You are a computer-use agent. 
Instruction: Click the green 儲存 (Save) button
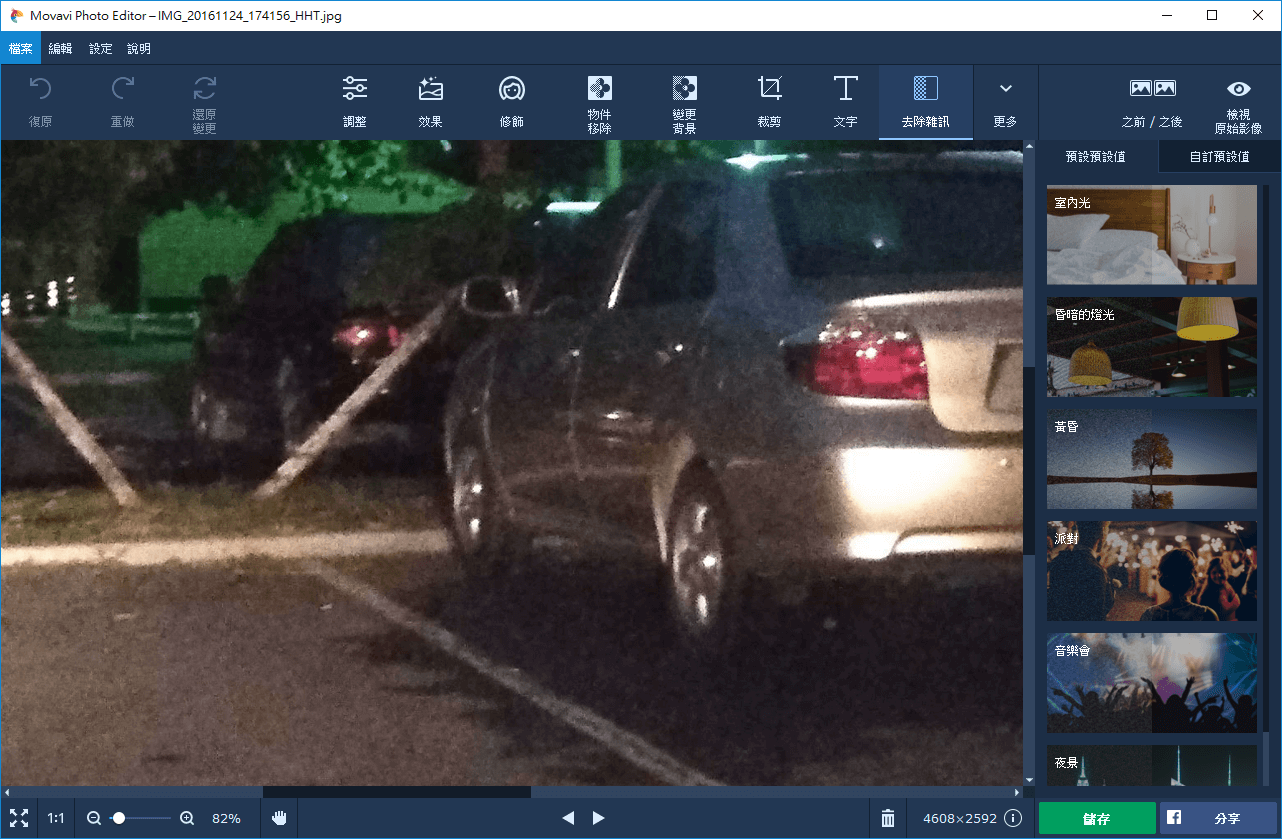(x=1096, y=818)
